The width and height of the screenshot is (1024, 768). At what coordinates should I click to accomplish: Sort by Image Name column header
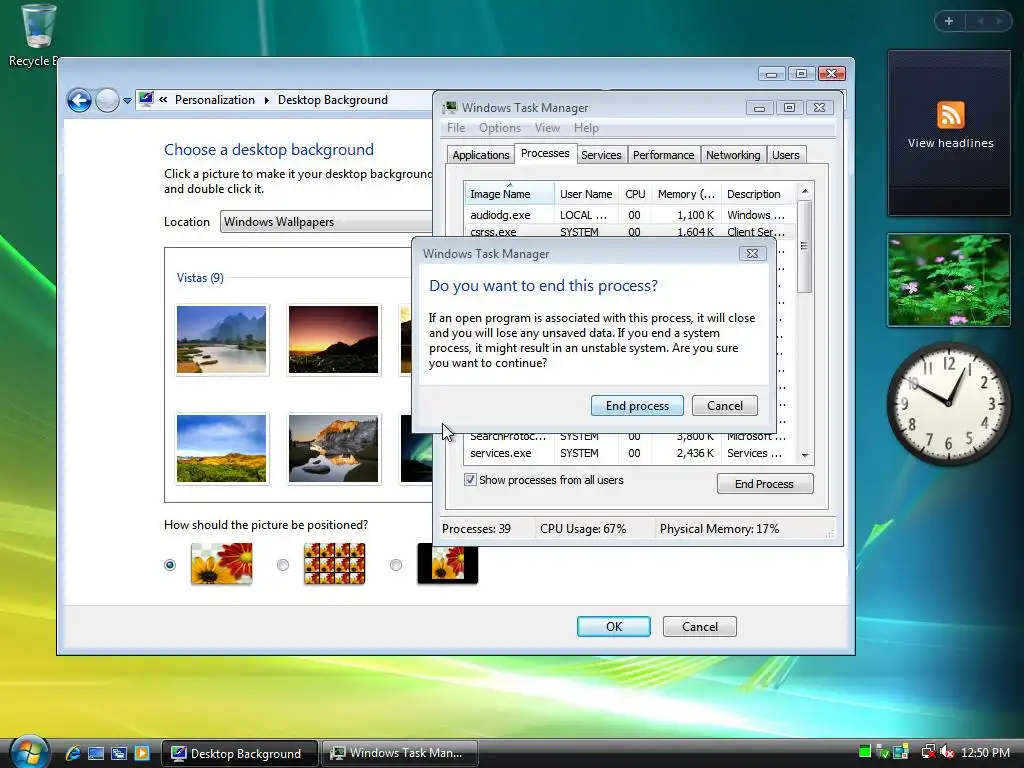(x=509, y=194)
